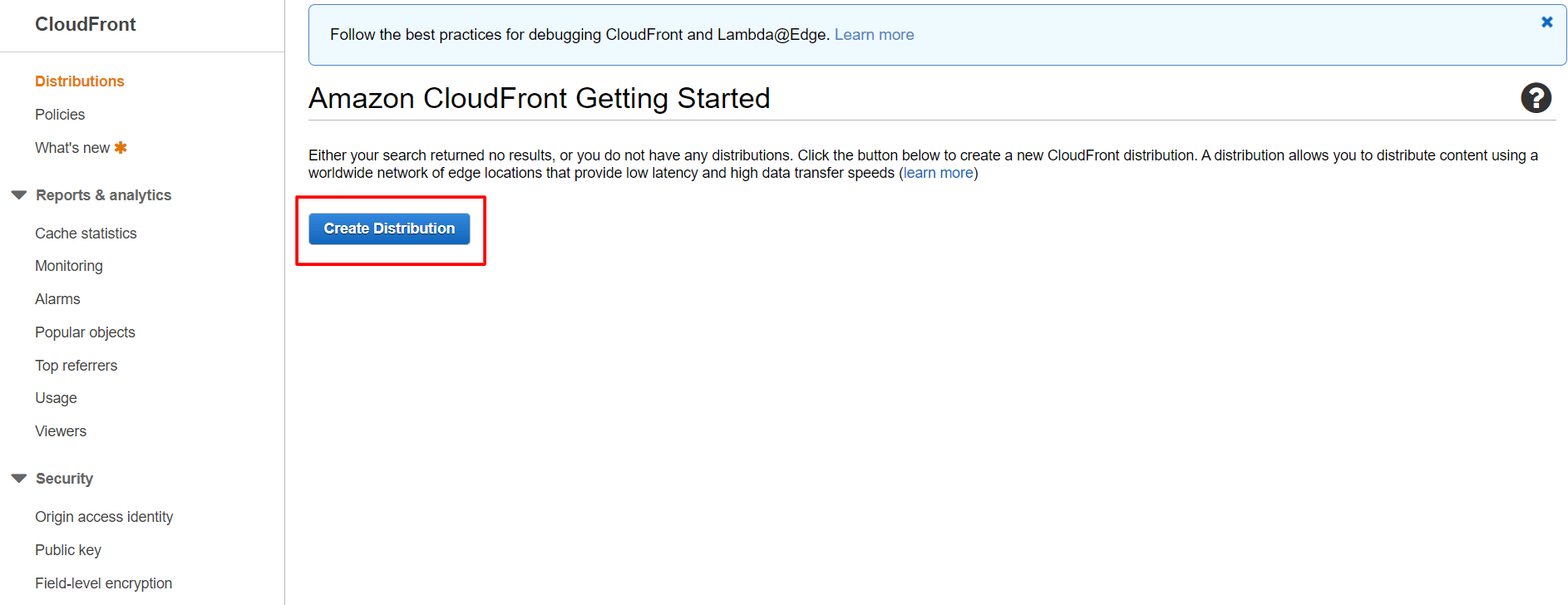Open the help question mark icon
Viewport: 1568px width, 605px height.
click(1536, 98)
